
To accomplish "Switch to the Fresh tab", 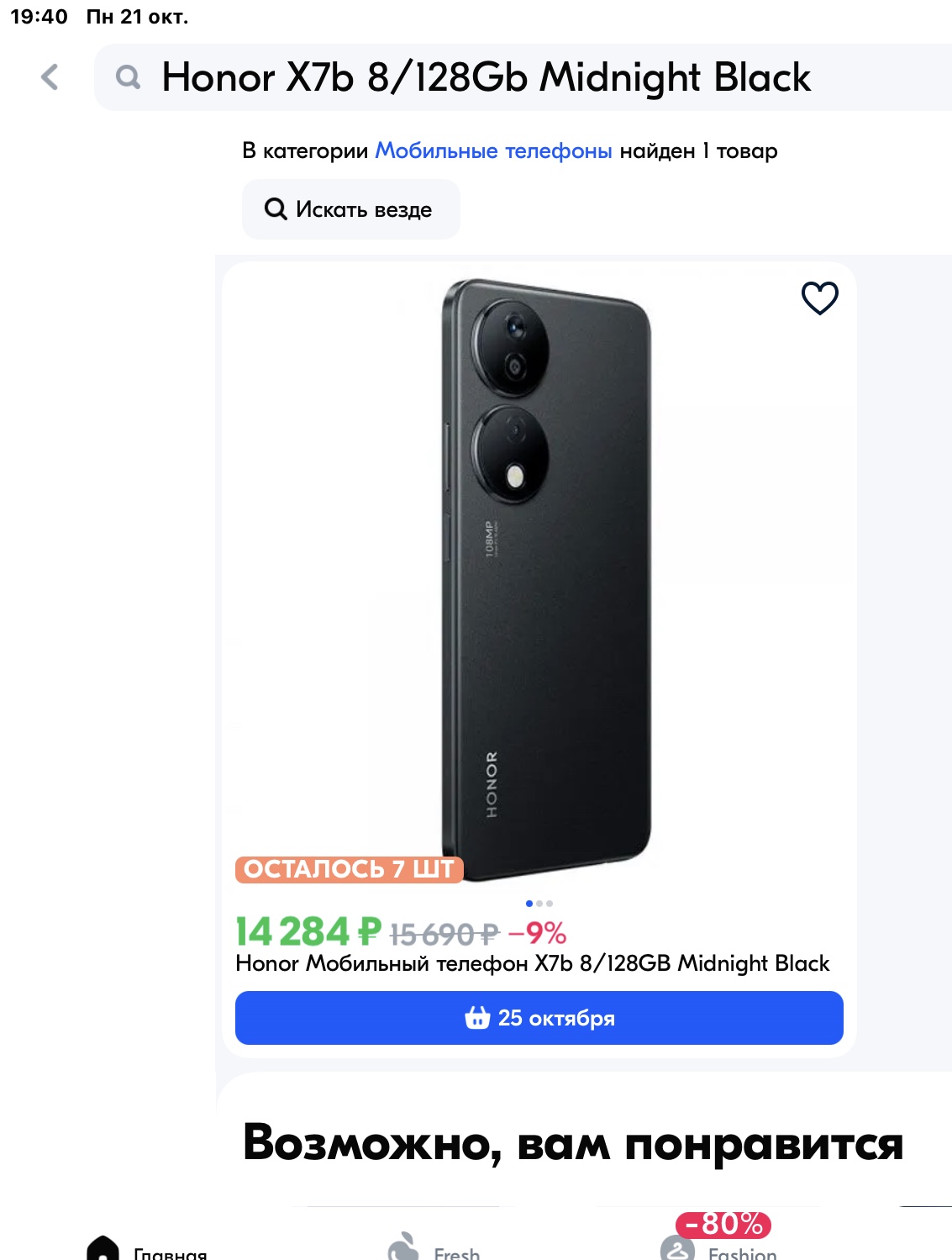I will coord(434,1247).
